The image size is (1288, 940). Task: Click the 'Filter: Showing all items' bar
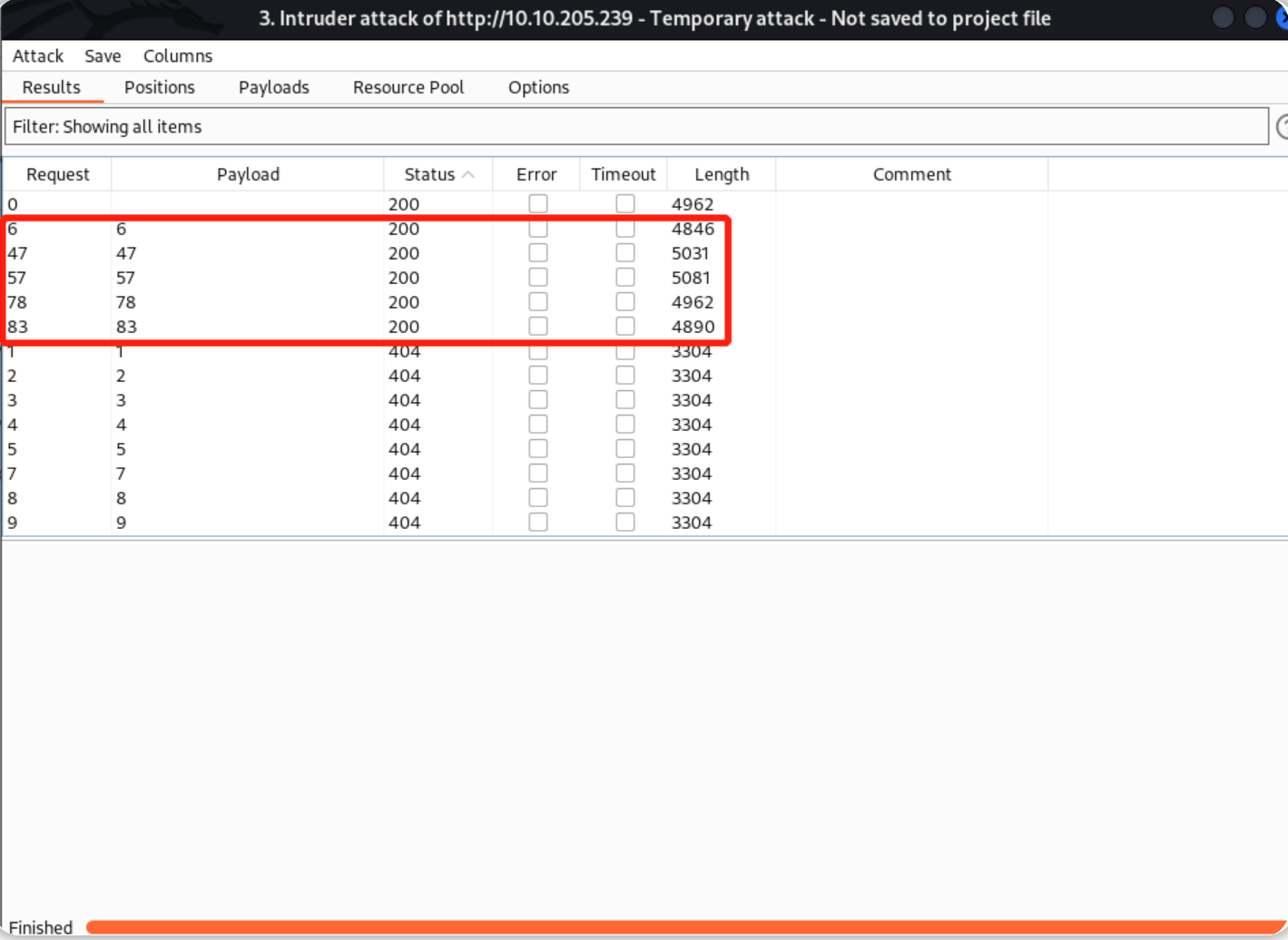coord(636,126)
